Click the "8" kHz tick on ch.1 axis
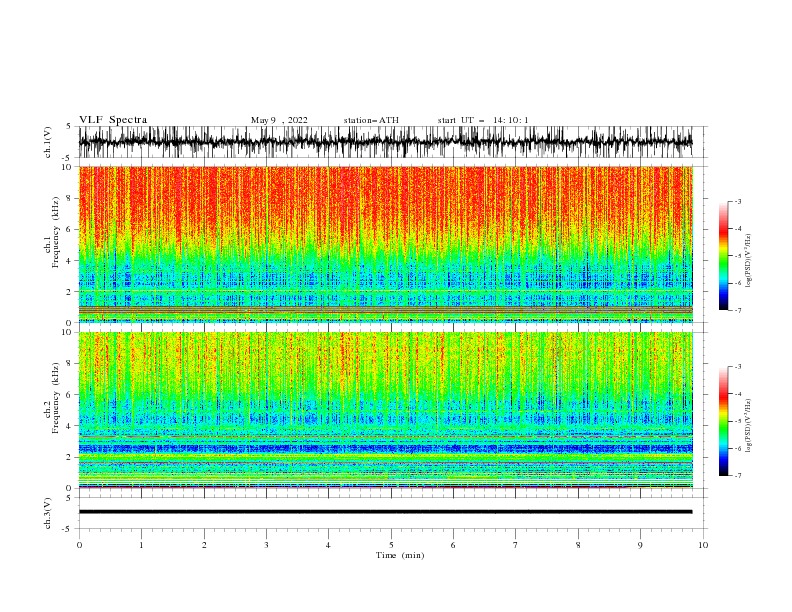Image resolution: width=792 pixels, height=612 pixels. coord(70,198)
